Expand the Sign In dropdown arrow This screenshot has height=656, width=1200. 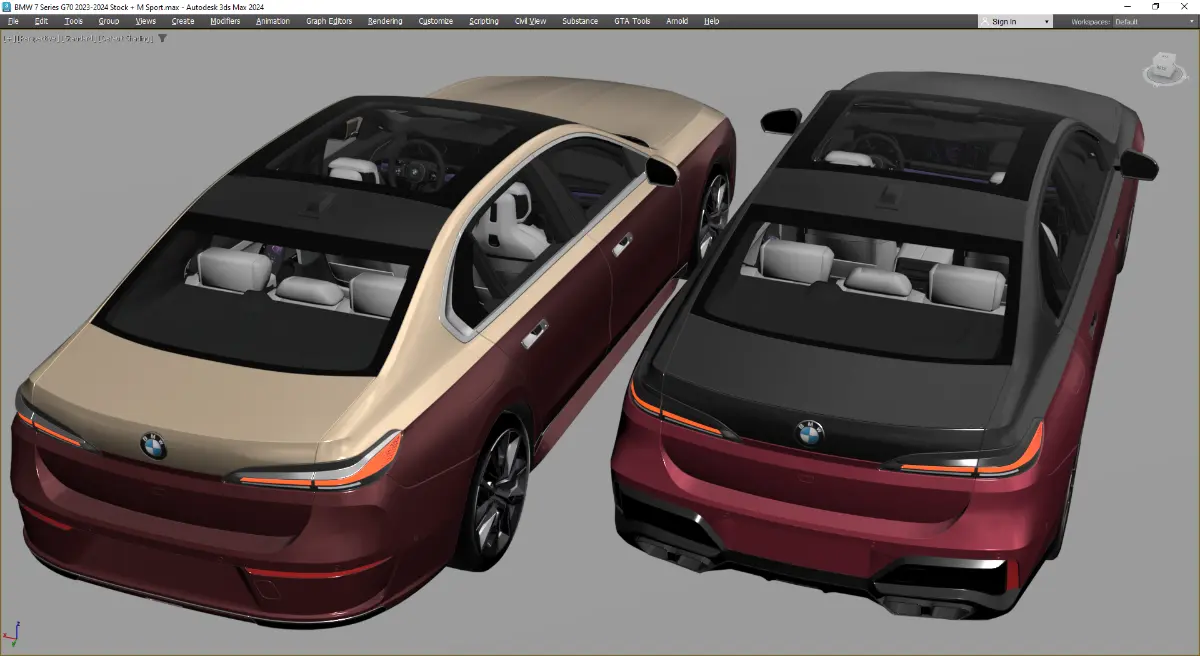point(1047,21)
